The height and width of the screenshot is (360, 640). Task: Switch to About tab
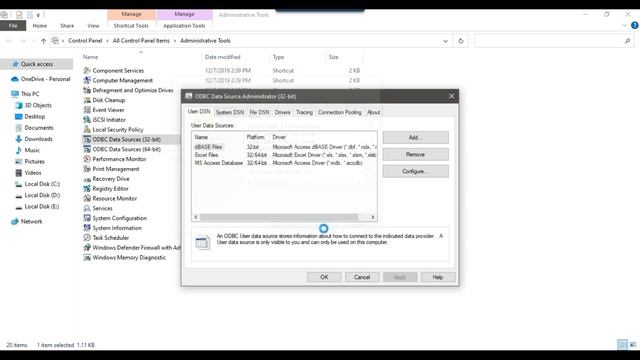tap(373, 112)
